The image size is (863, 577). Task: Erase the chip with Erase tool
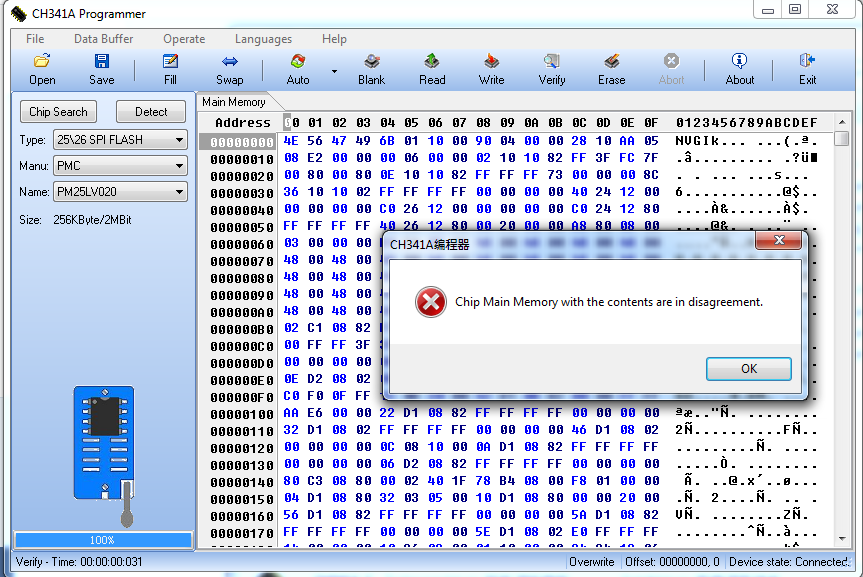[x=611, y=69]
